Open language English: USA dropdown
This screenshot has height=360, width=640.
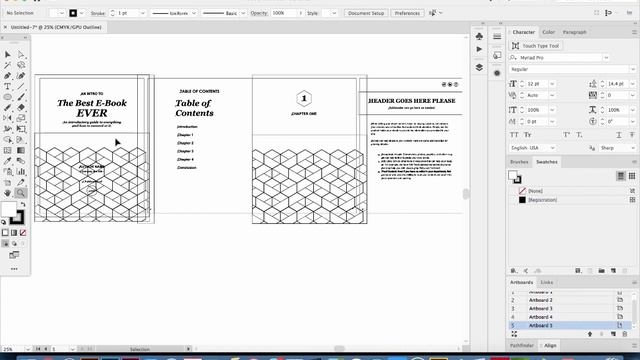tap(552, 148)
